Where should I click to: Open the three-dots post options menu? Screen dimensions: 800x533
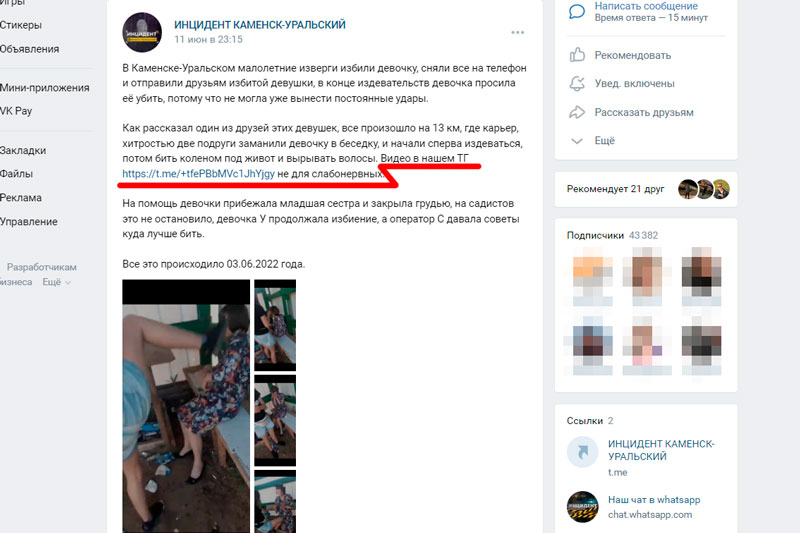click(x=517, y=32)
